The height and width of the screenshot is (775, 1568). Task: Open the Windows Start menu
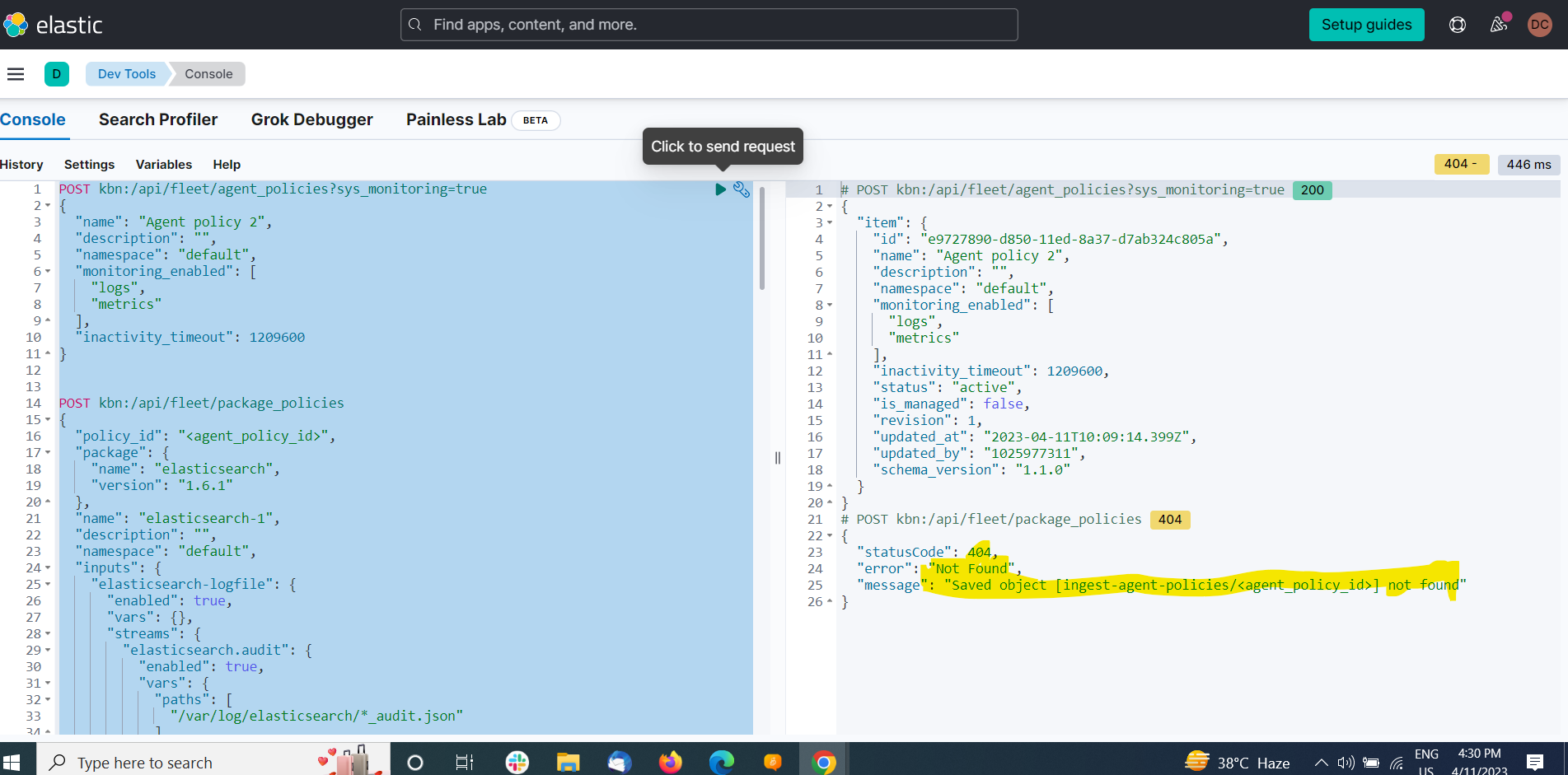pos(12,763)
